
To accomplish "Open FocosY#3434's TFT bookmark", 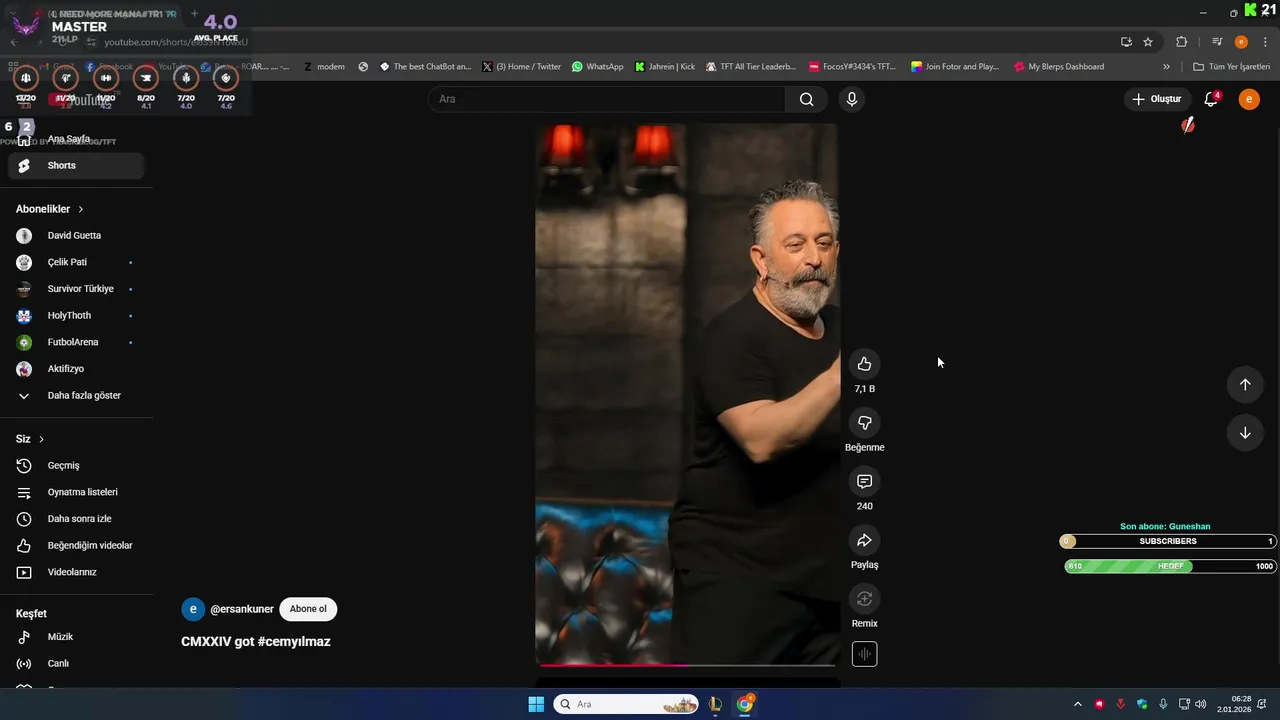I will coord(853,67).
